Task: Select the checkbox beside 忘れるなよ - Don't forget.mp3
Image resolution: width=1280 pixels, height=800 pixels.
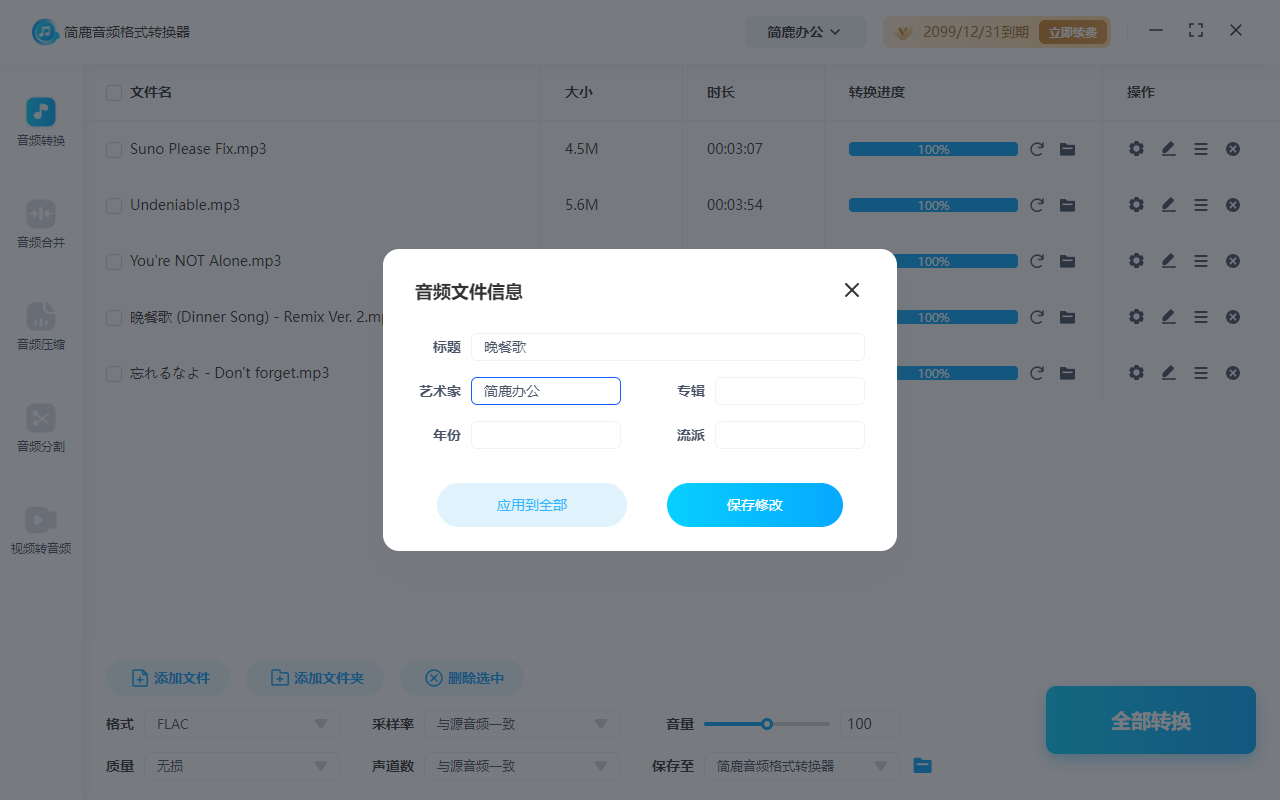Action: pyautogui.click(x=113, y=372)
